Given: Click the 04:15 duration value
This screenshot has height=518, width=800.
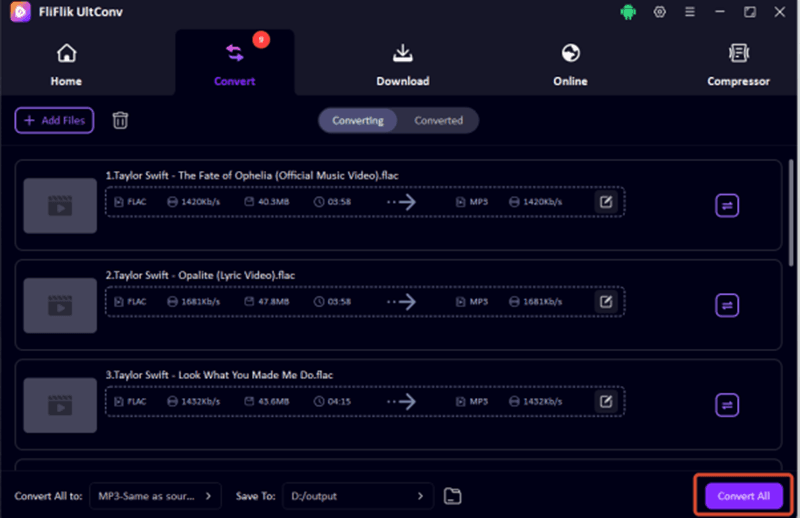Looking at the screenshot, I should [x=339, y=402].
